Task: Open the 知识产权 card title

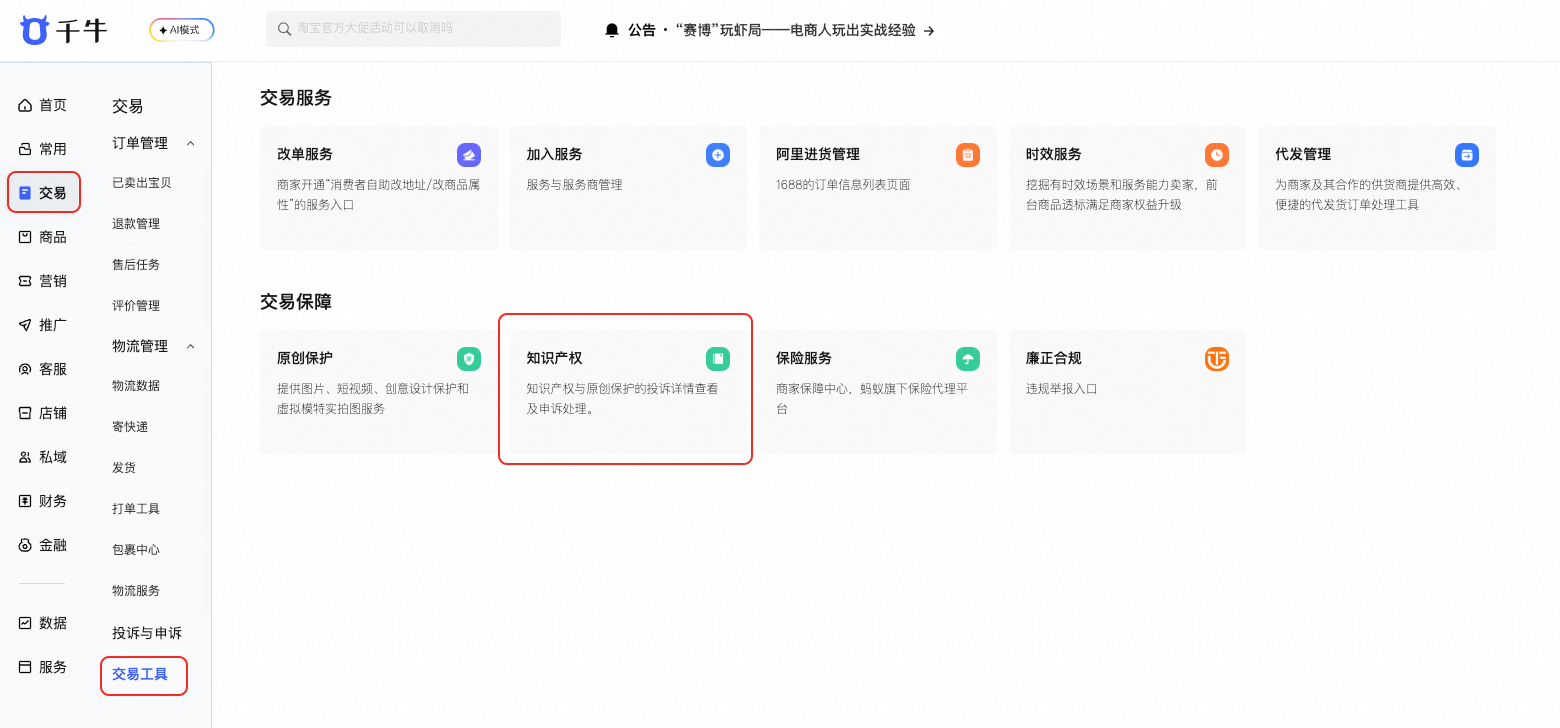Action: [x=554, y=358]
